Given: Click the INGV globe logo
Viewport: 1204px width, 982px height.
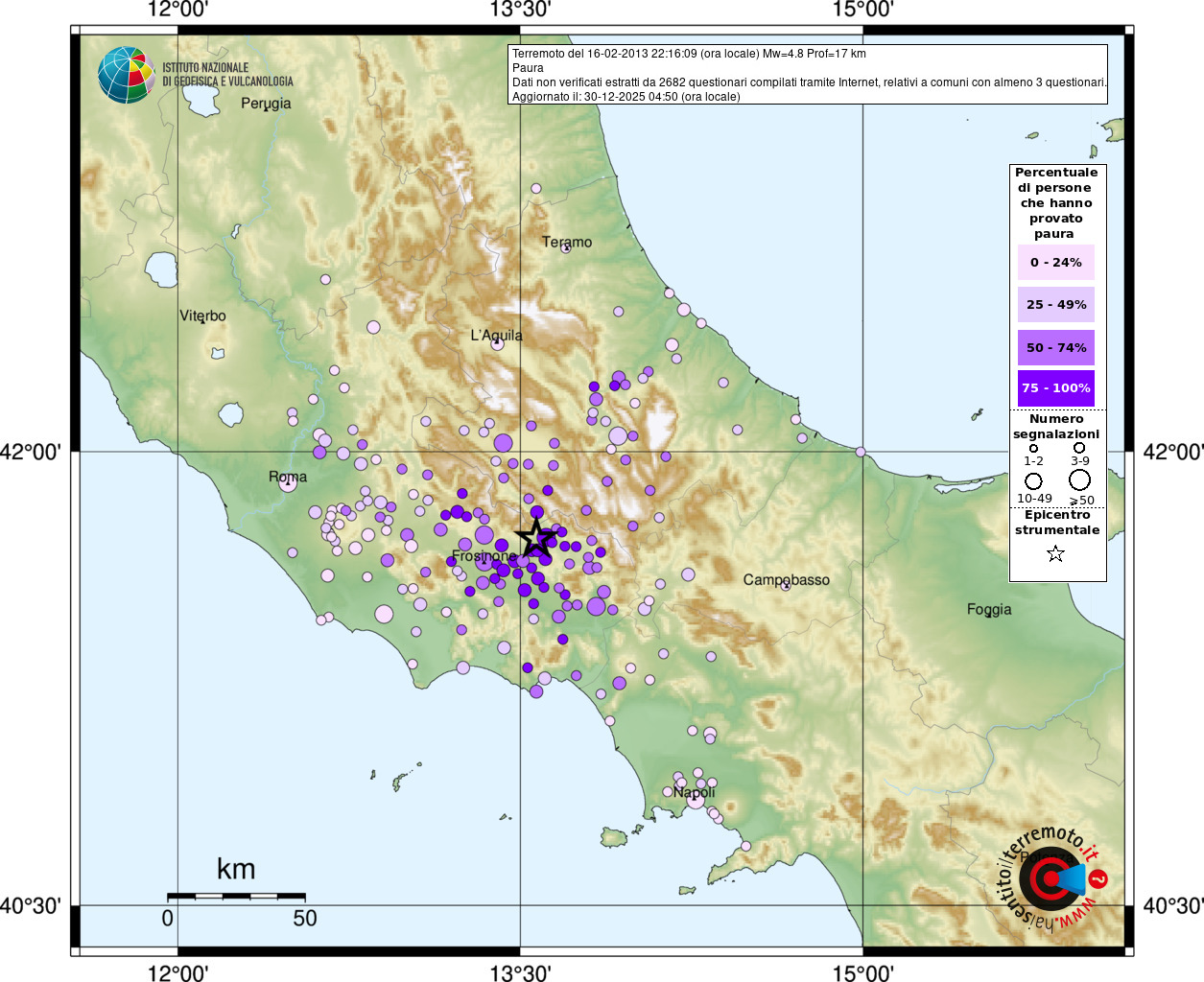Looking at the screenshot, I should 126,75.
